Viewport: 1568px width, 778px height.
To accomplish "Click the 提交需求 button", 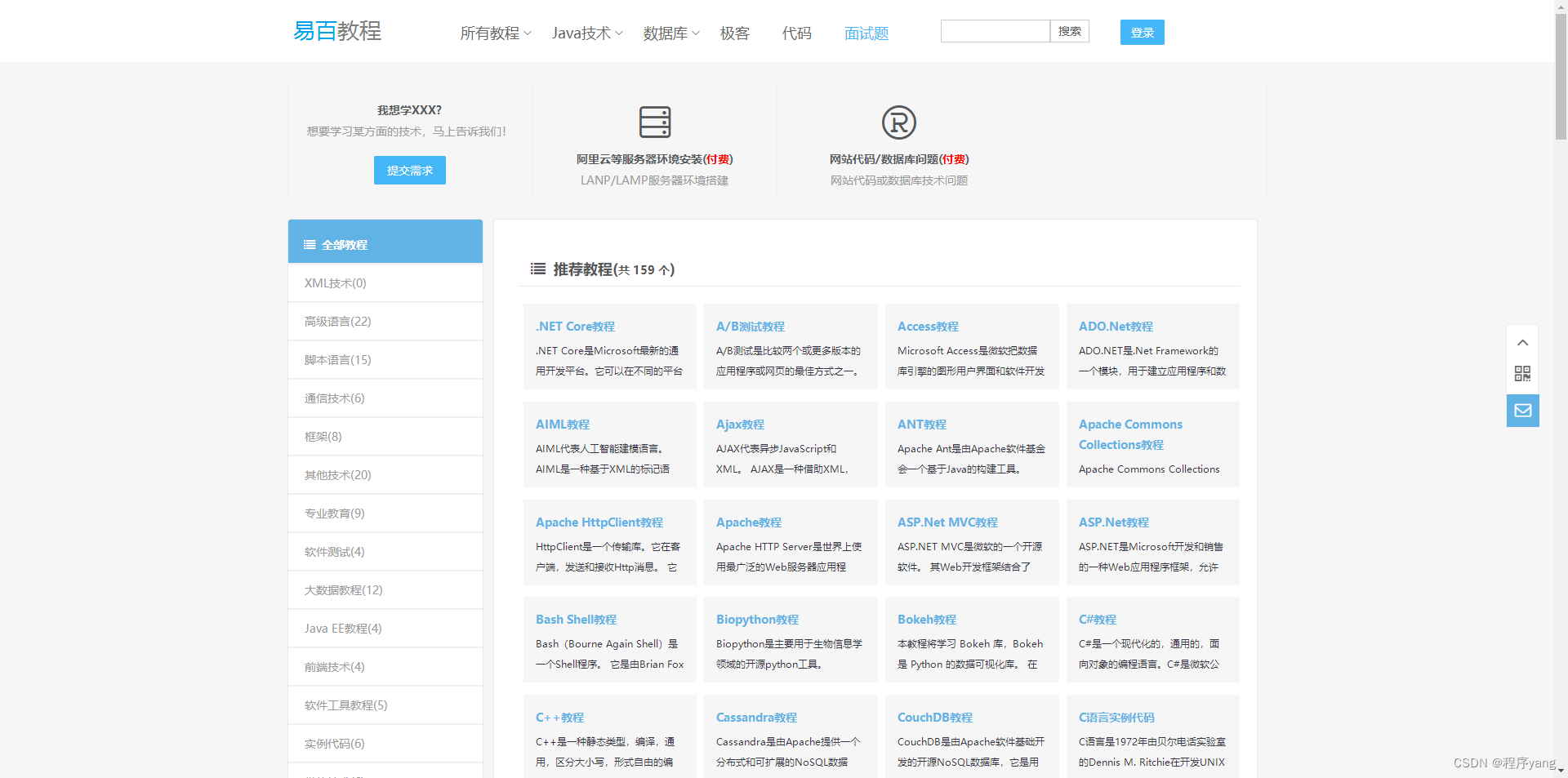I will [410, 170].
